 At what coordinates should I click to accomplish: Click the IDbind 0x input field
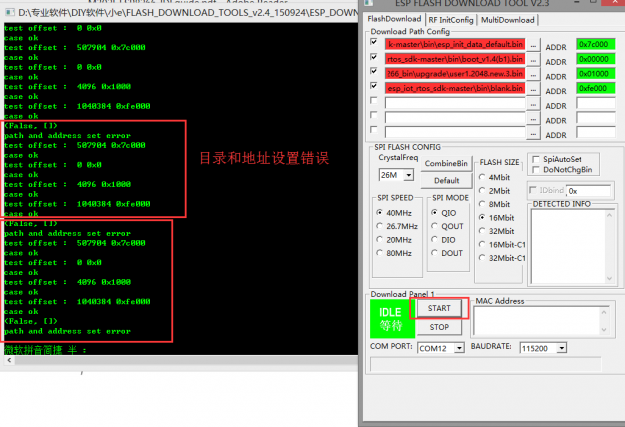tap(589, 191)
